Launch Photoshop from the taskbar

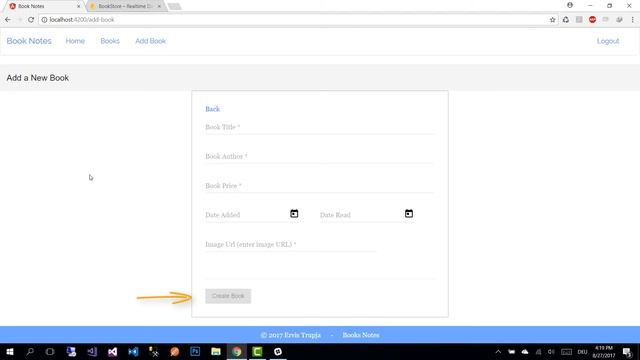pyautogui.click(x=195, y=351)
